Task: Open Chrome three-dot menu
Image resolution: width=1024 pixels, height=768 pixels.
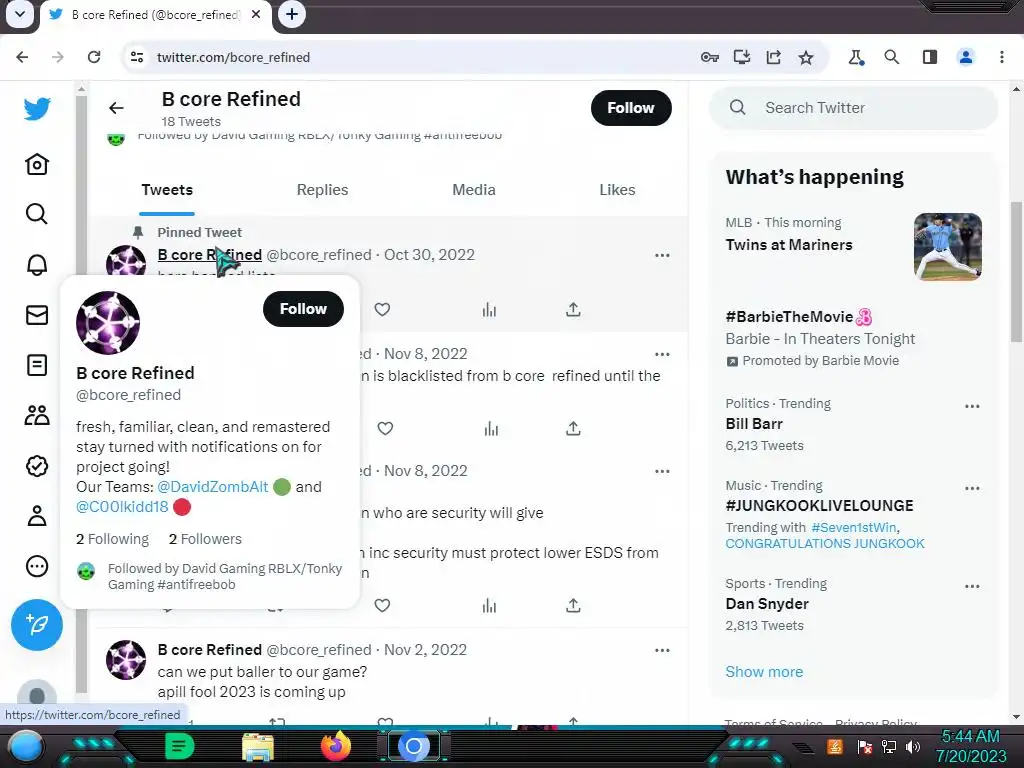Action: tap(1001, 57)
